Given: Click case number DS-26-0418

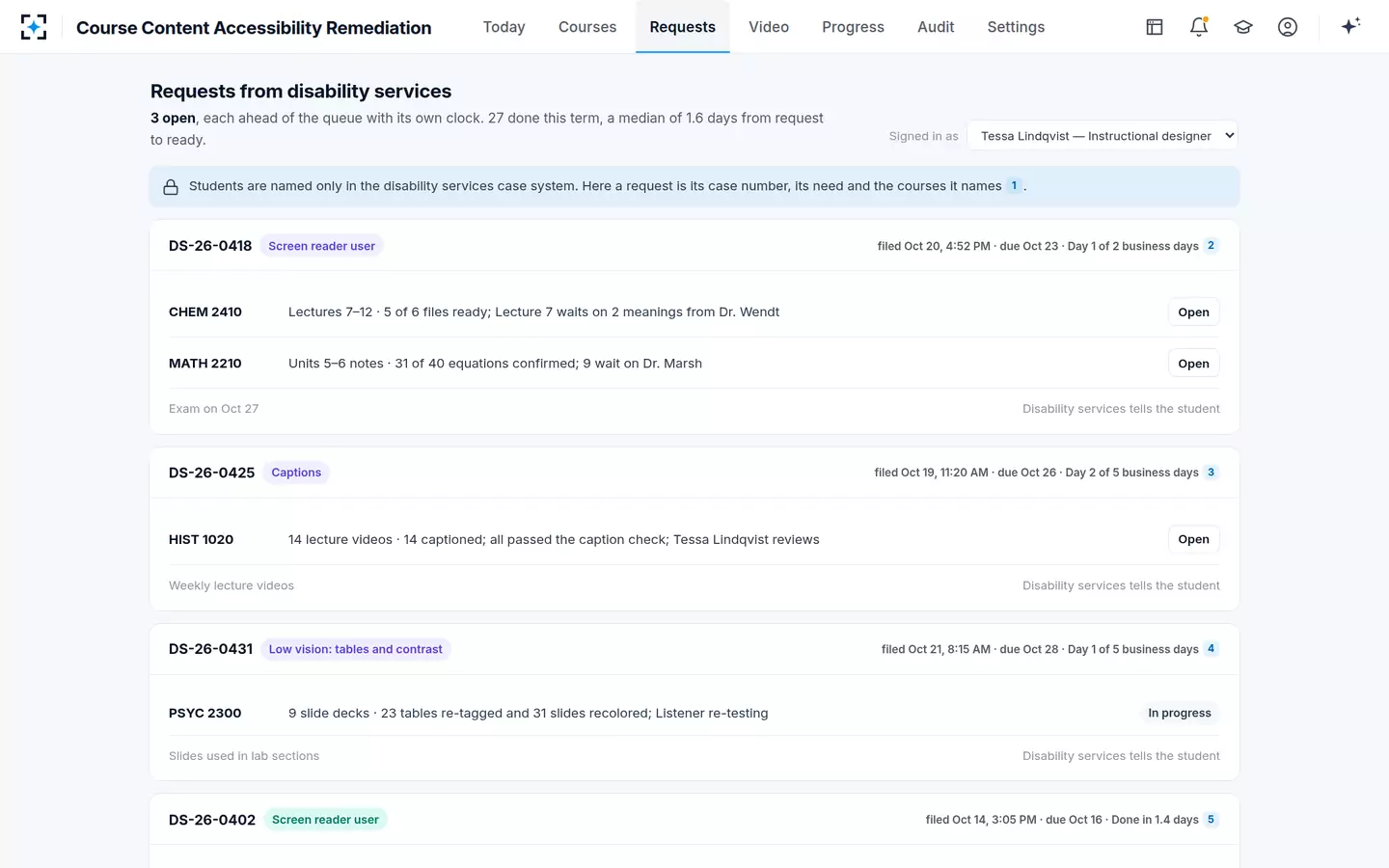Looking at the screenshot, I should click(210, 246).
